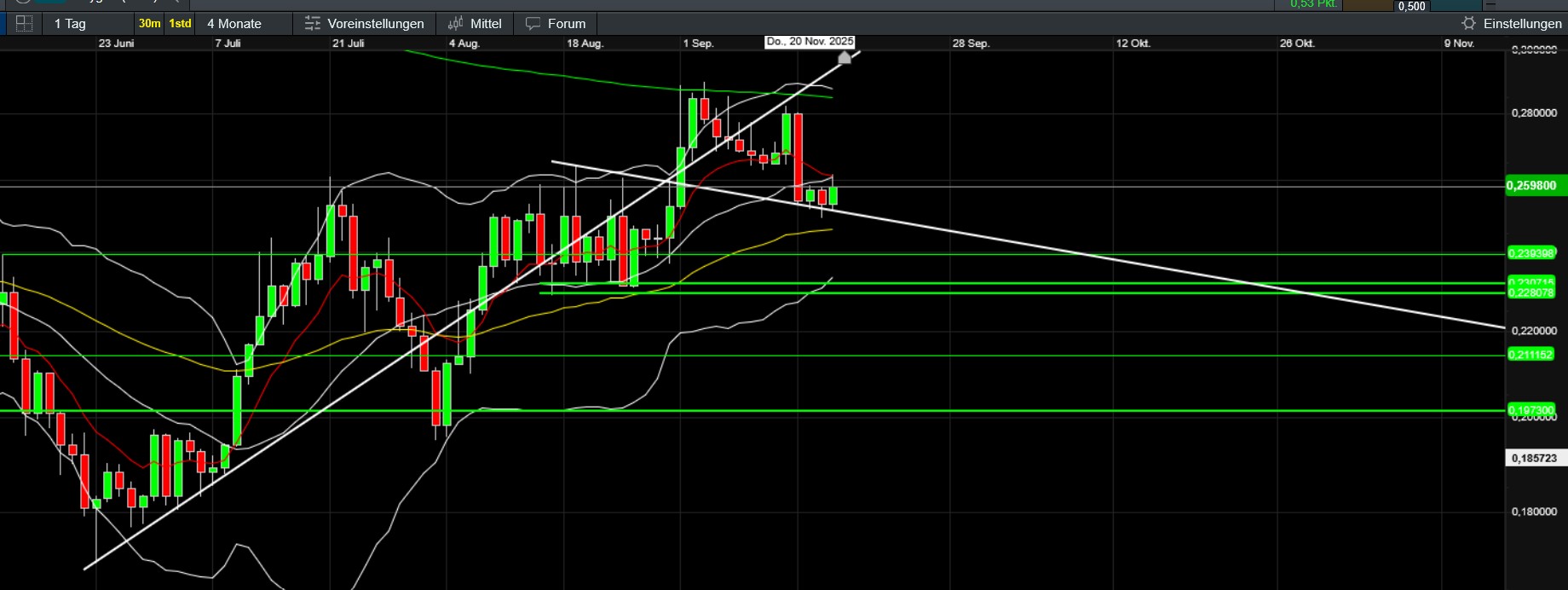Click the 0,53 Pkt. spread value
The image size is (1568, 590).
click(x=1313, y=4)
